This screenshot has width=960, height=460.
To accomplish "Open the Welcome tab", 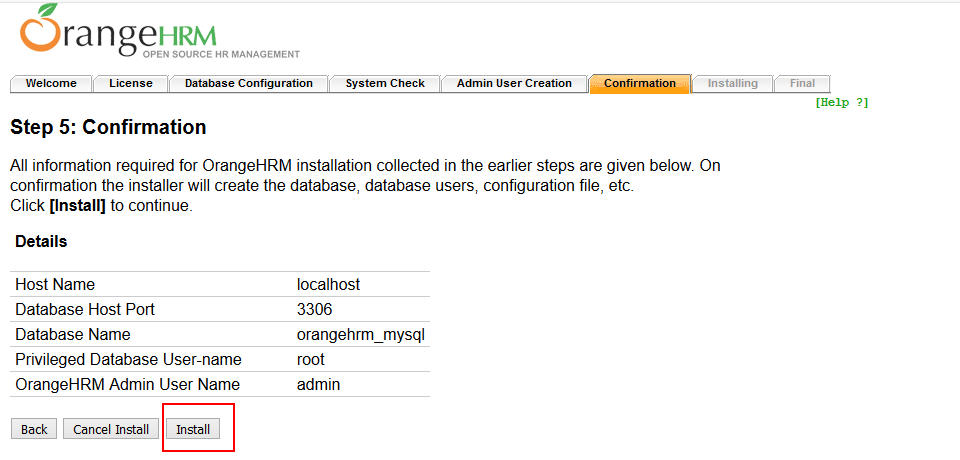I will pyautogui.click(x=51, y=84).
